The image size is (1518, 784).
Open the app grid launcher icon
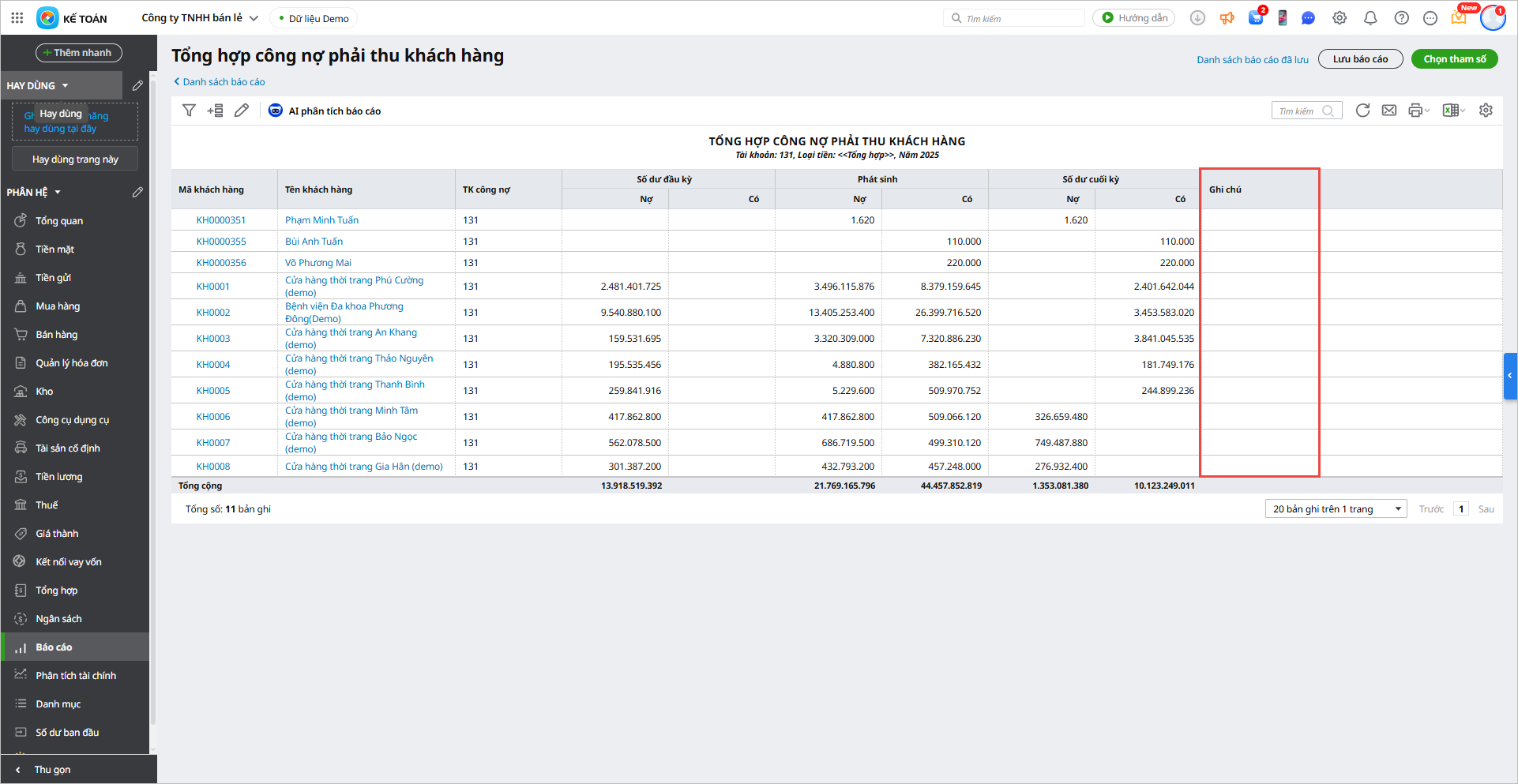tap(17, 17)
